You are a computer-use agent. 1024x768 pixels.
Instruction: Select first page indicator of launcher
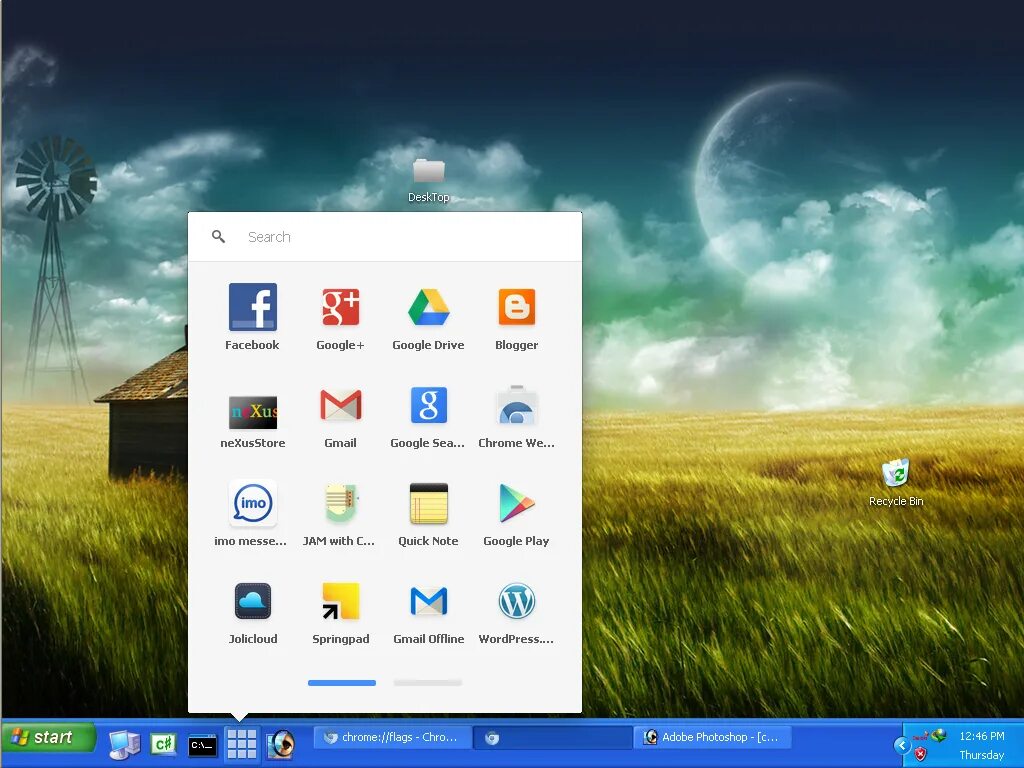[x=342, y=682]
